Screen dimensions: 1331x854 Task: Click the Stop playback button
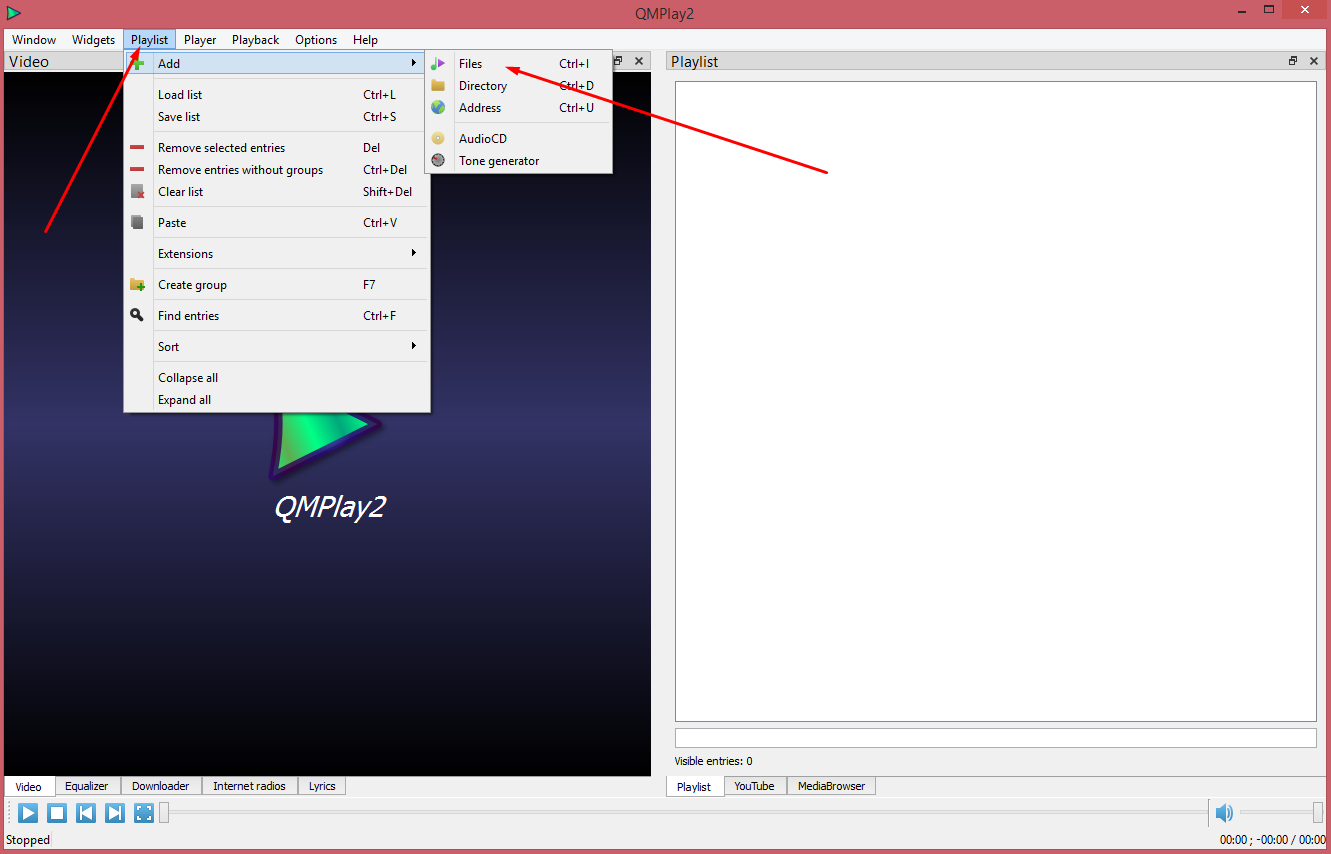point(57,813)
